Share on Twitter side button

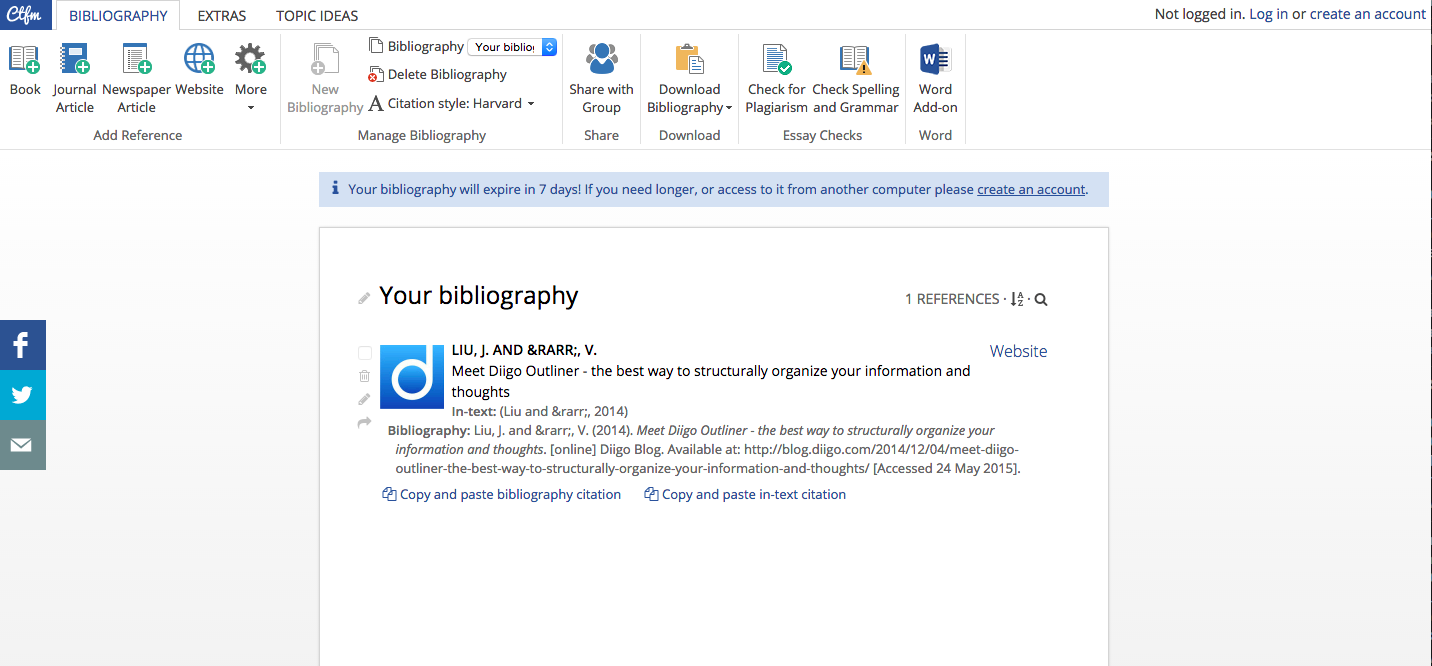[x=23, y=395]
